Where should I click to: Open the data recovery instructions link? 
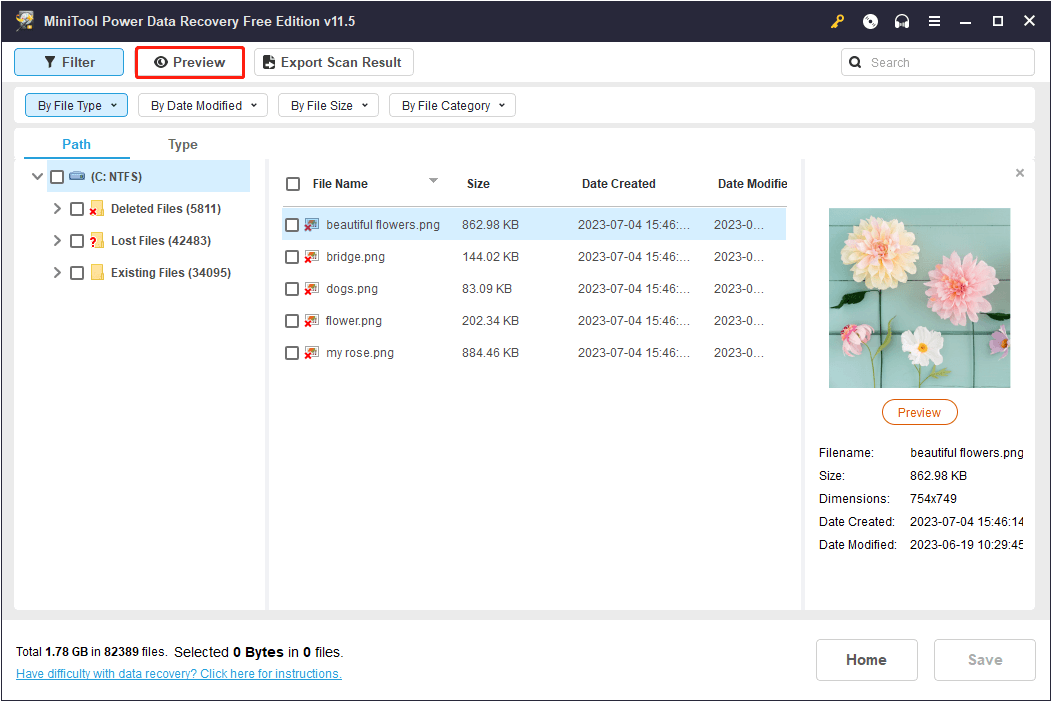(x=179, y=673)
